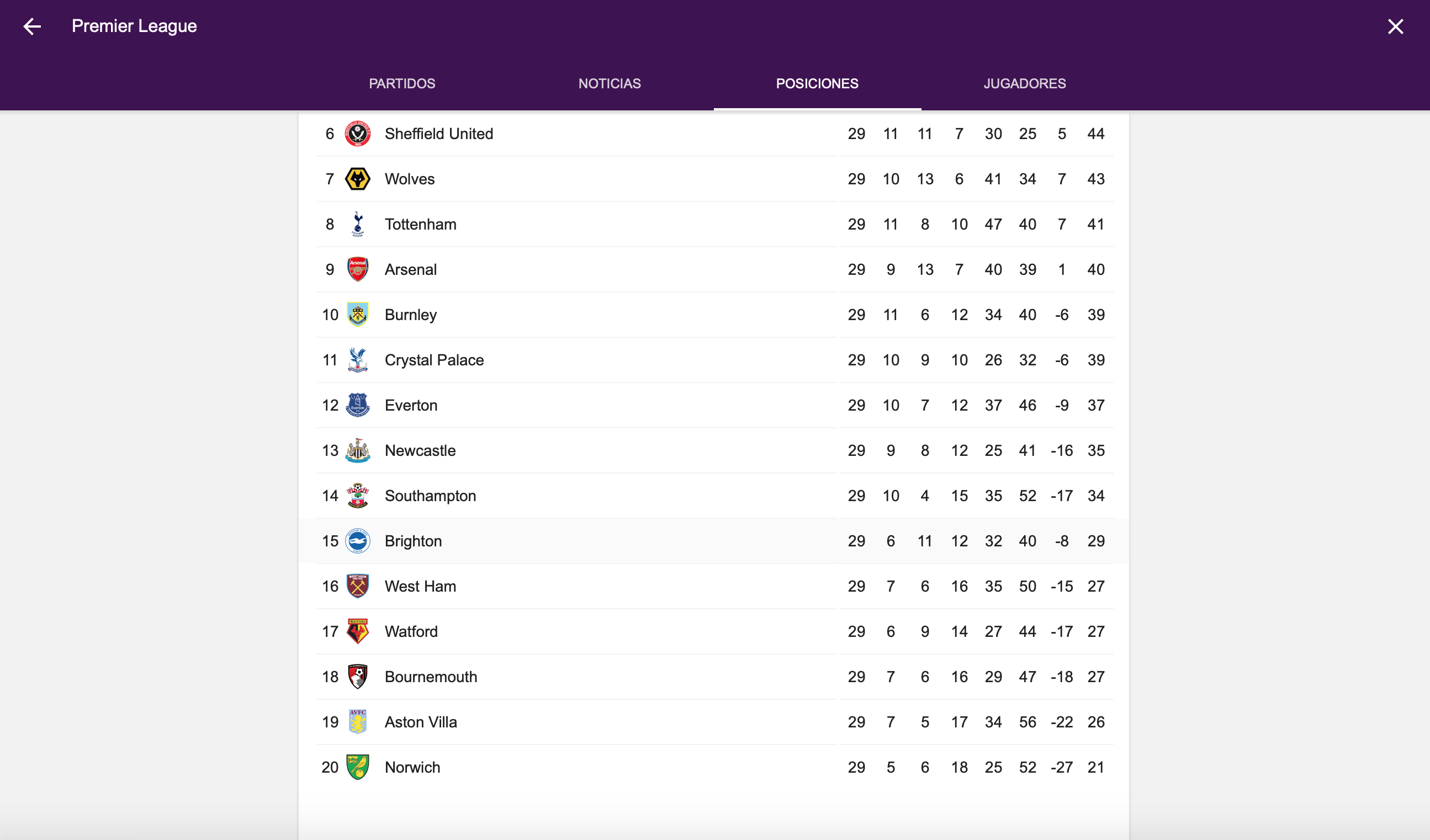Go to the JUGADORES tab
Screen dimensions: 1430x840
pyautogui.click(x=1024, y=83)
